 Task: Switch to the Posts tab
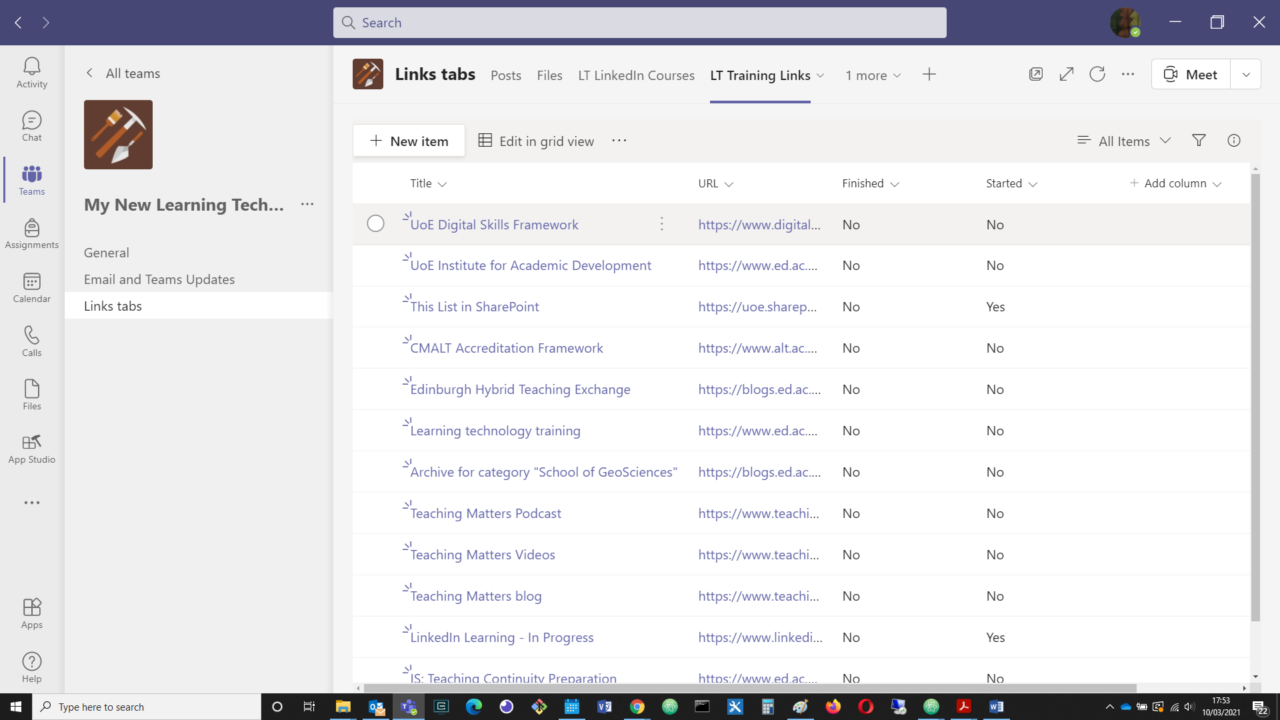(x=505, y=74)
